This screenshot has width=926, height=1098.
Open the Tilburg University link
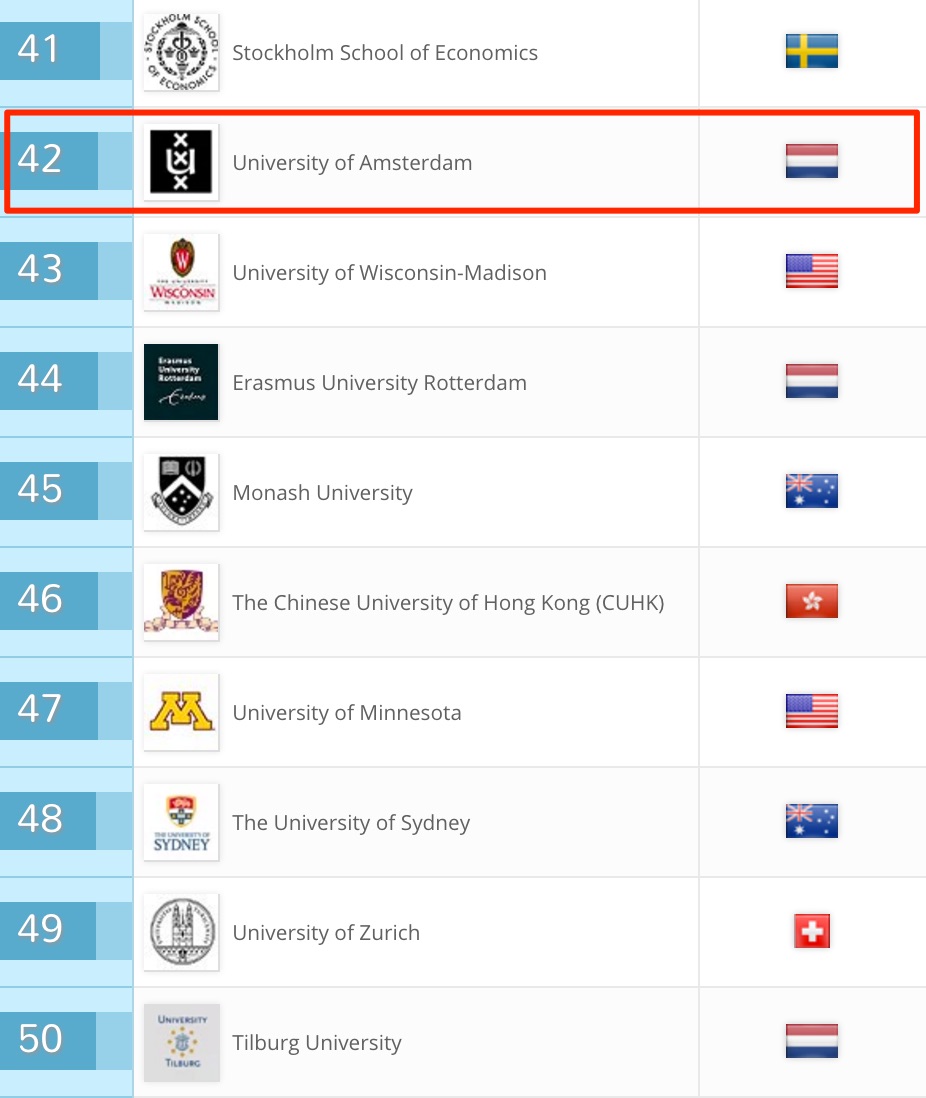pyautogui.click(x=317, y=1043)
